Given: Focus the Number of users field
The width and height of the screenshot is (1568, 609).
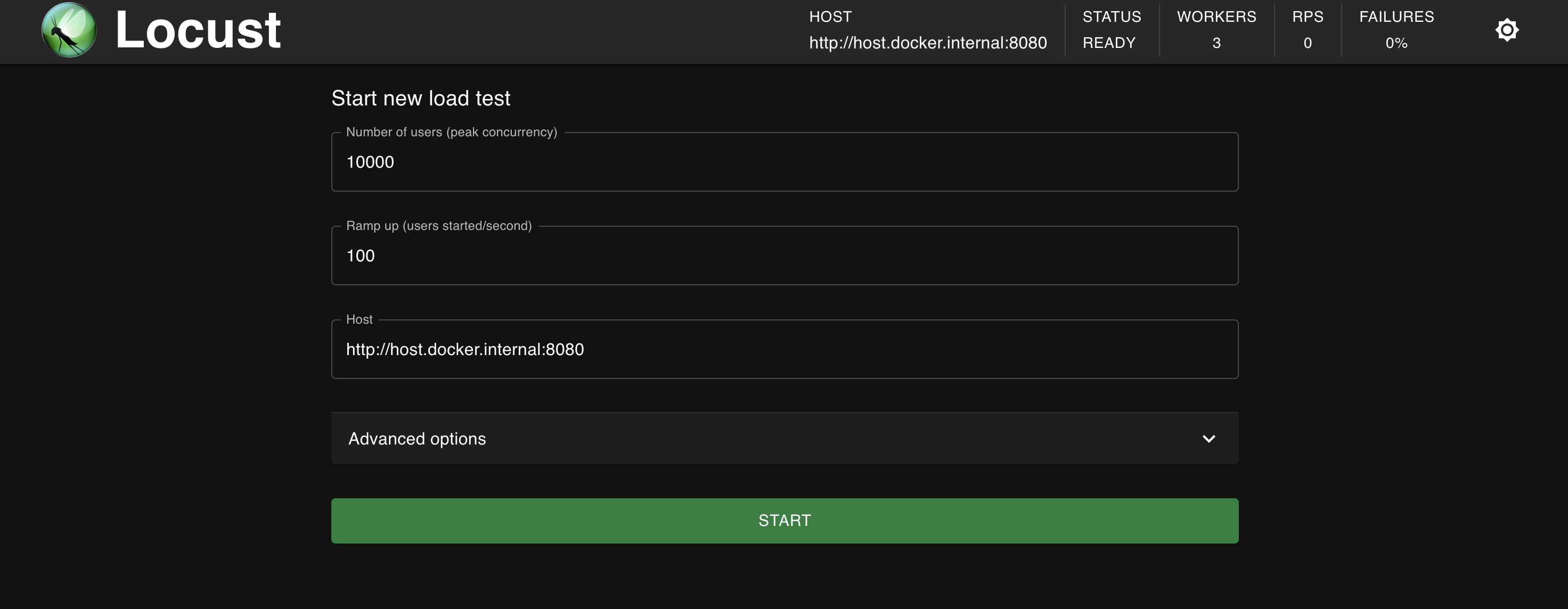Looking at the screenshot, I should [x=784, y=162].
